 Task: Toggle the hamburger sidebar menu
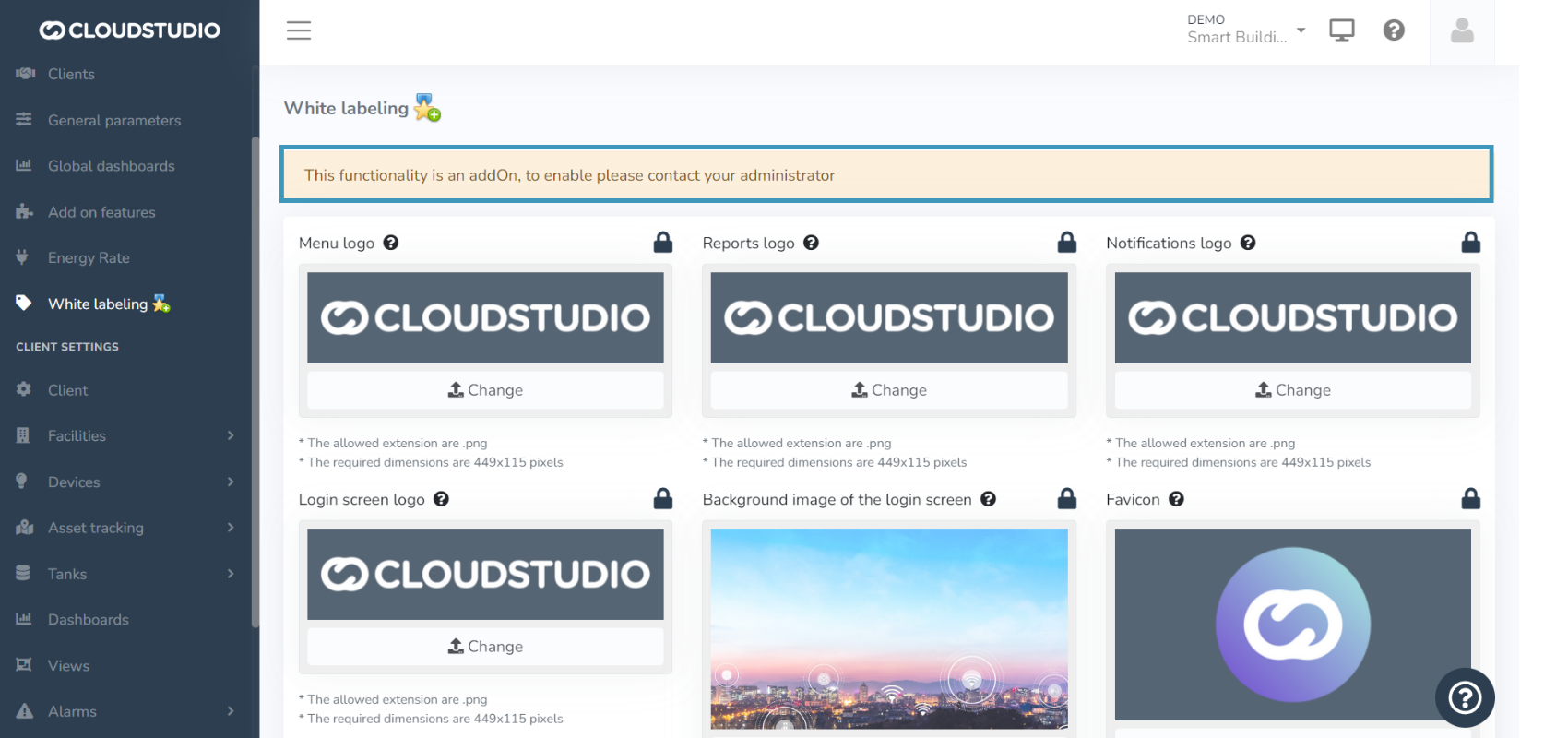click(298, 30)
